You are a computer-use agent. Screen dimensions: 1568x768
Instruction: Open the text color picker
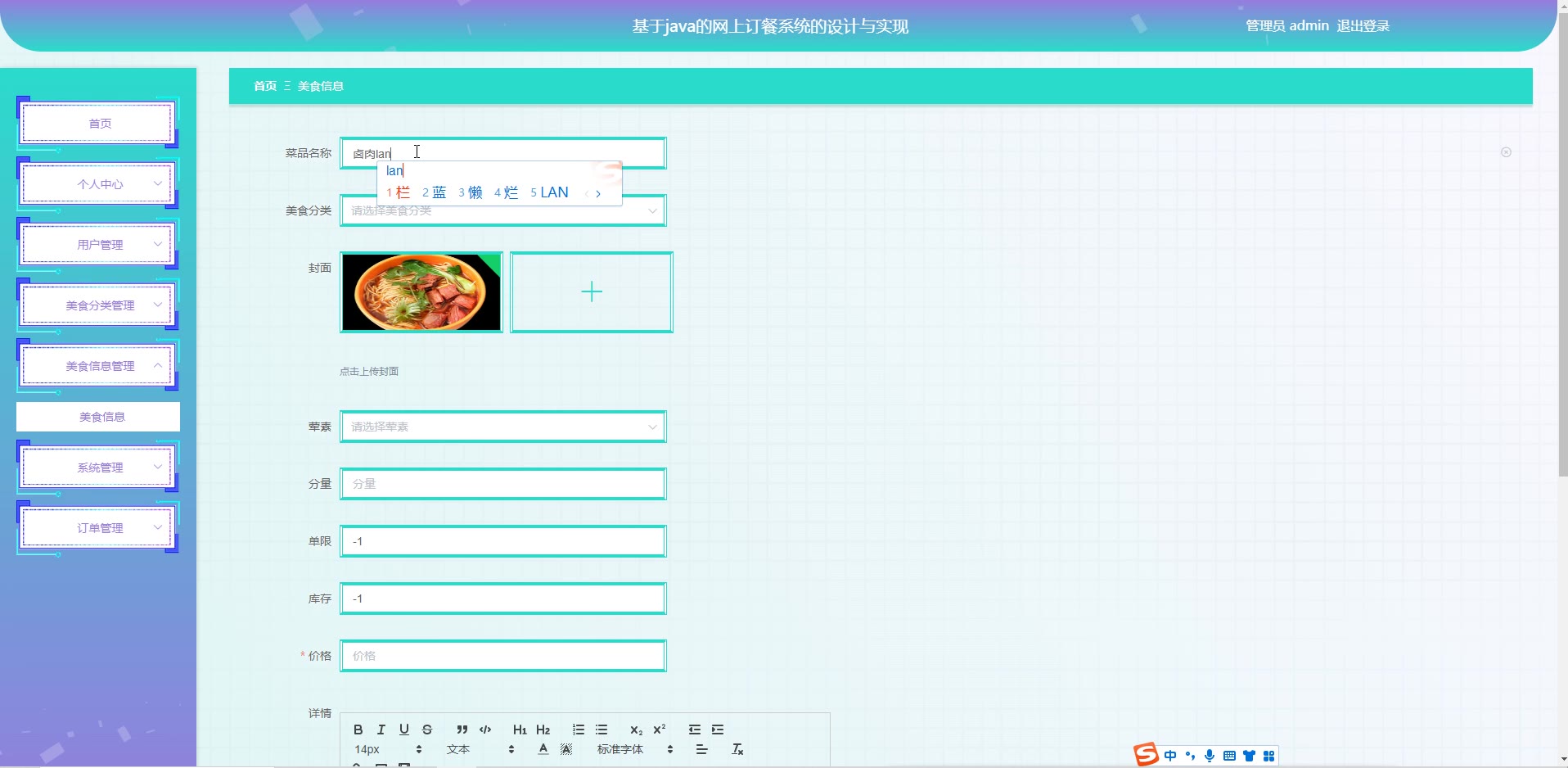click(x=543, y=749)
